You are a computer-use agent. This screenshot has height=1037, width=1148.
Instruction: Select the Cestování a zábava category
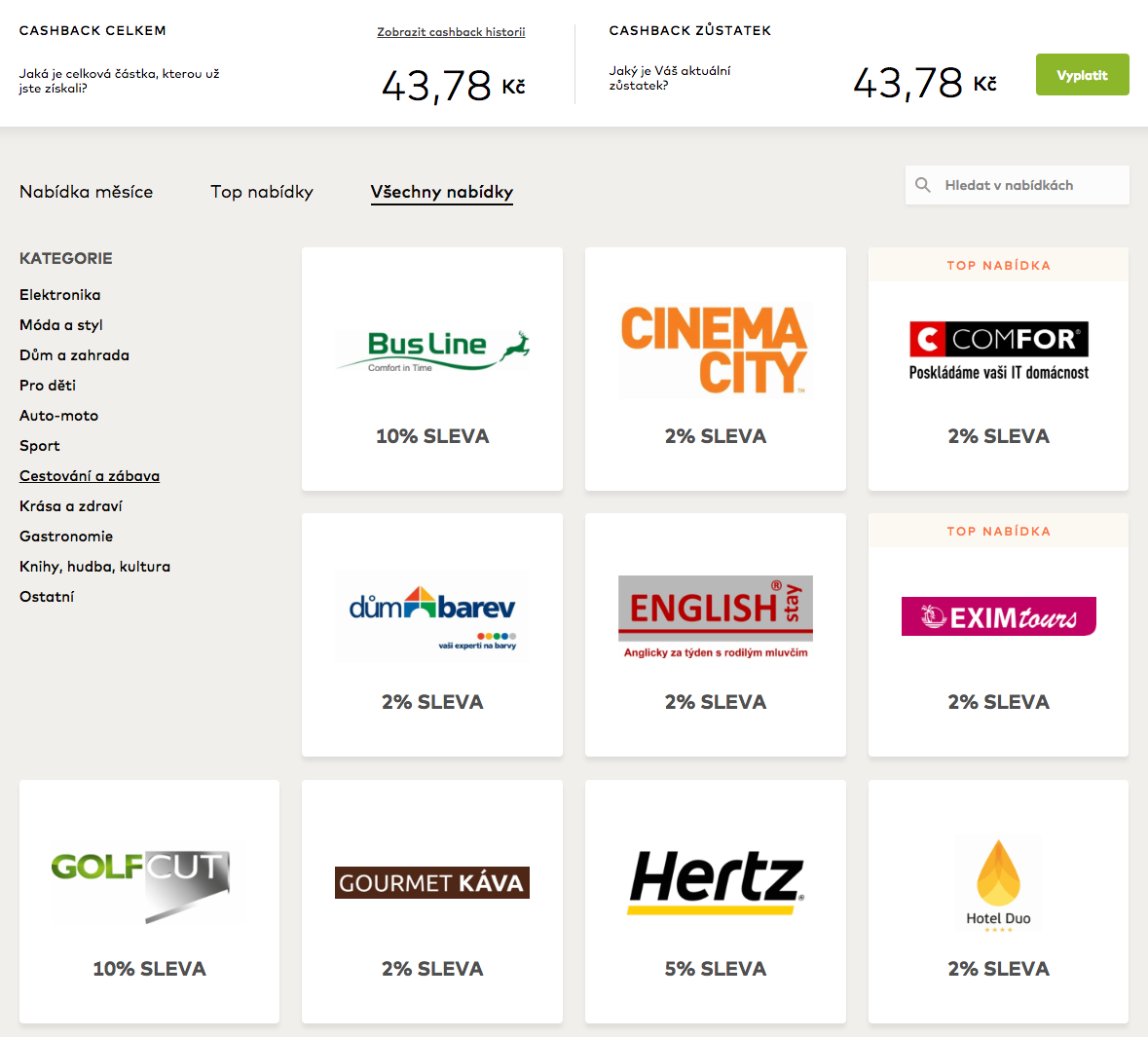90,476
